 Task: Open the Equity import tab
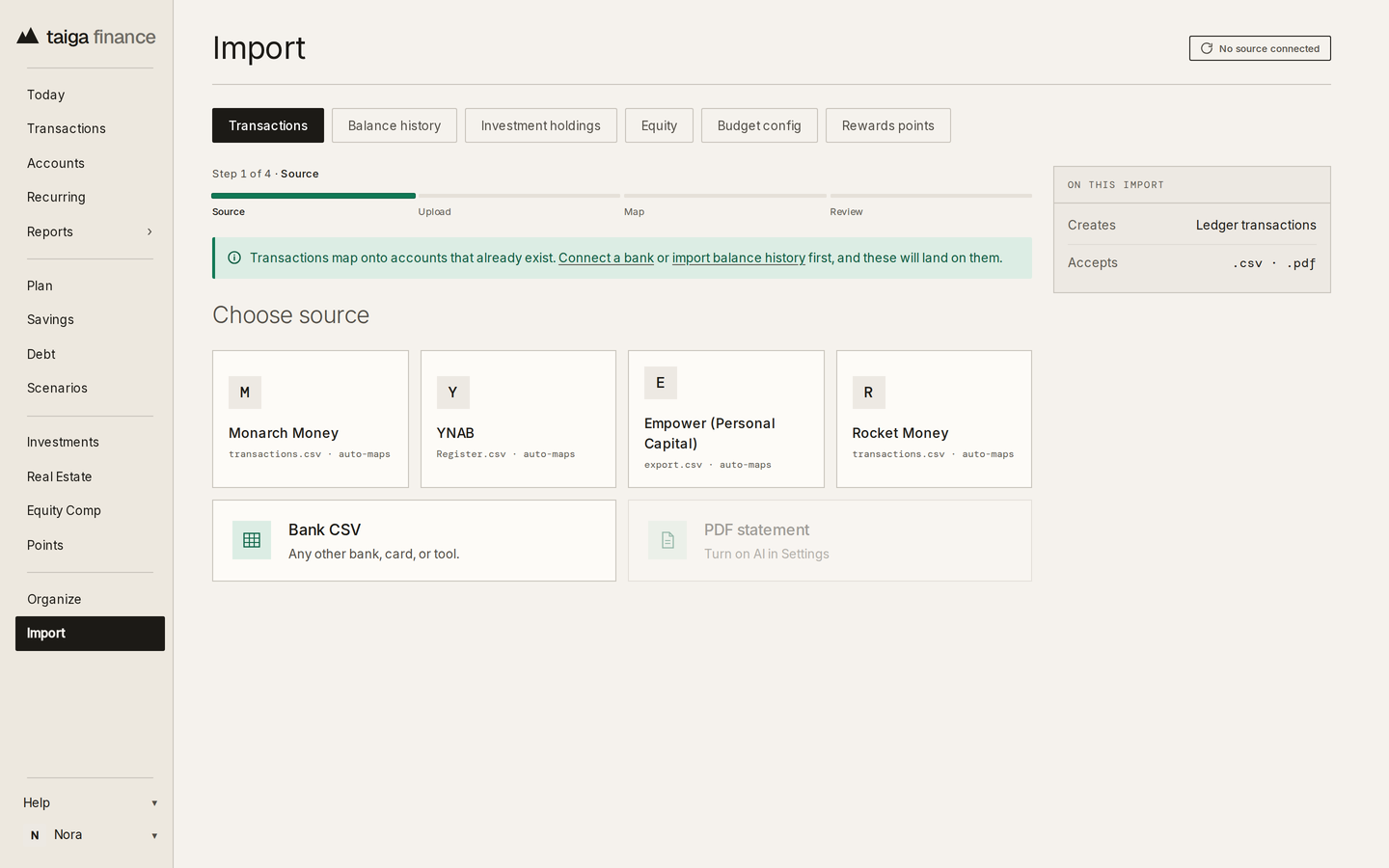659,125
